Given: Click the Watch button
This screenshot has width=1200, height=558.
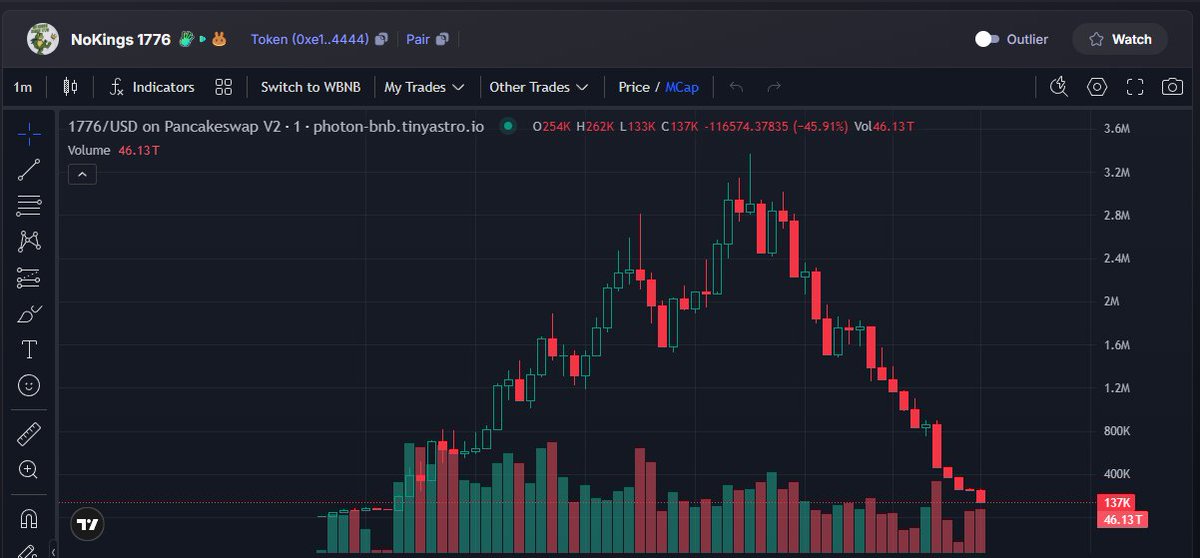Looking at the screenshot, I should (x=1120, y=39).
